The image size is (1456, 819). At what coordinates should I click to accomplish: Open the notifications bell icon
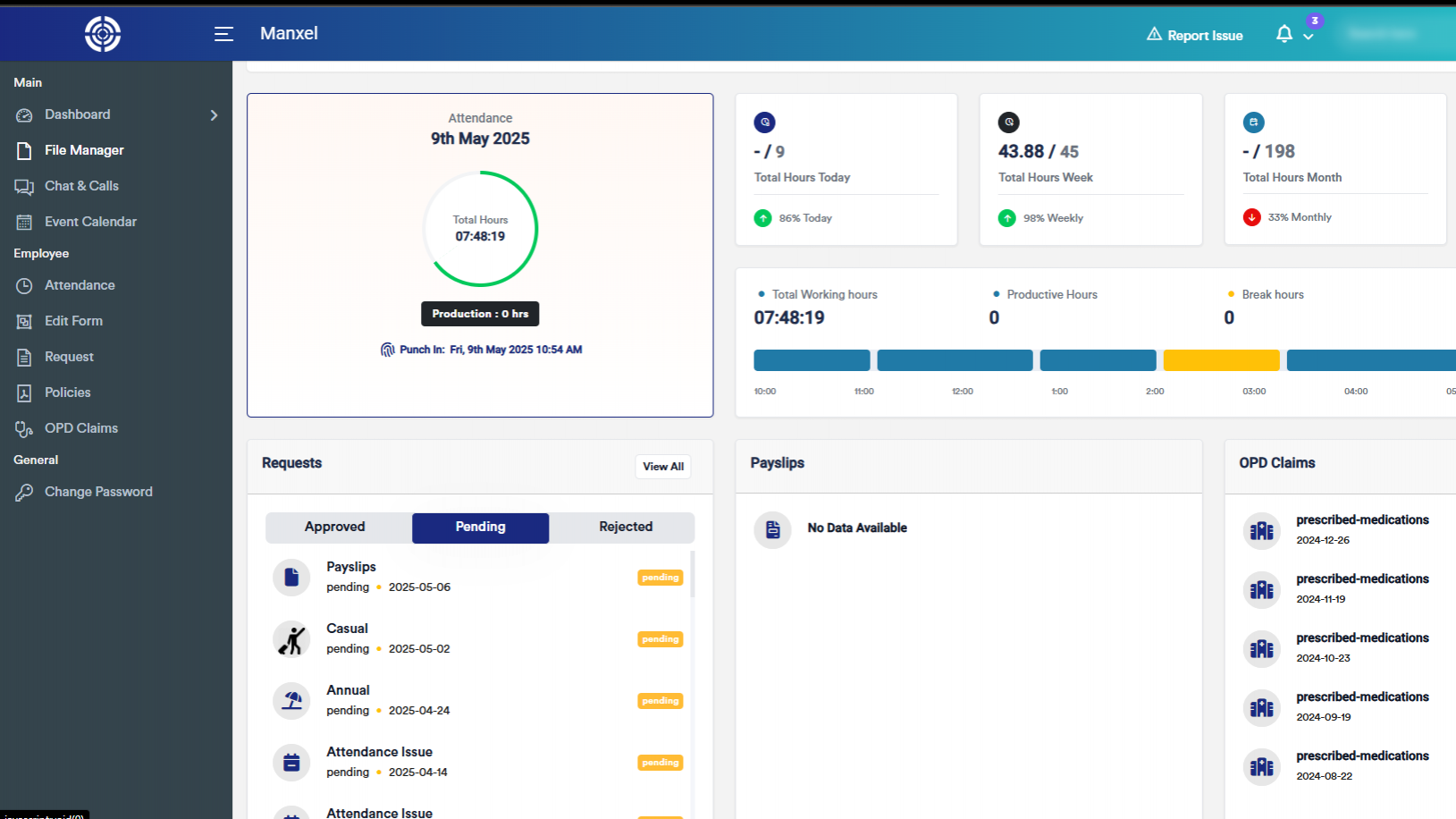tap(1283, 34)
